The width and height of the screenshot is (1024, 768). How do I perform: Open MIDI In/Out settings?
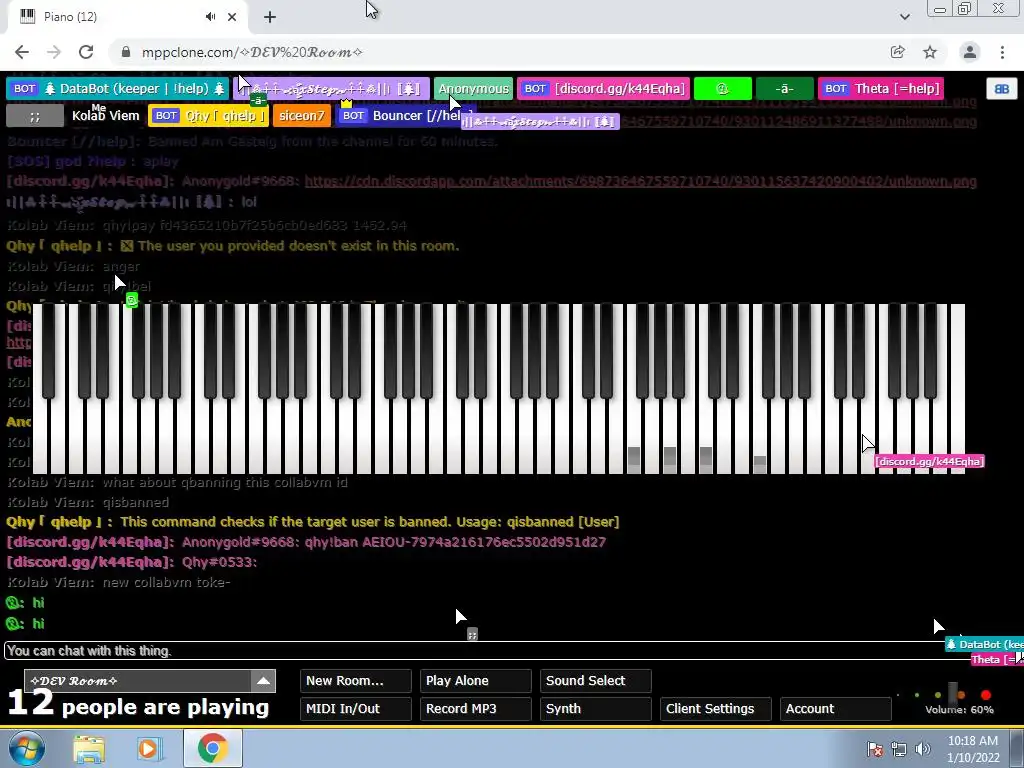pos(356,709)
